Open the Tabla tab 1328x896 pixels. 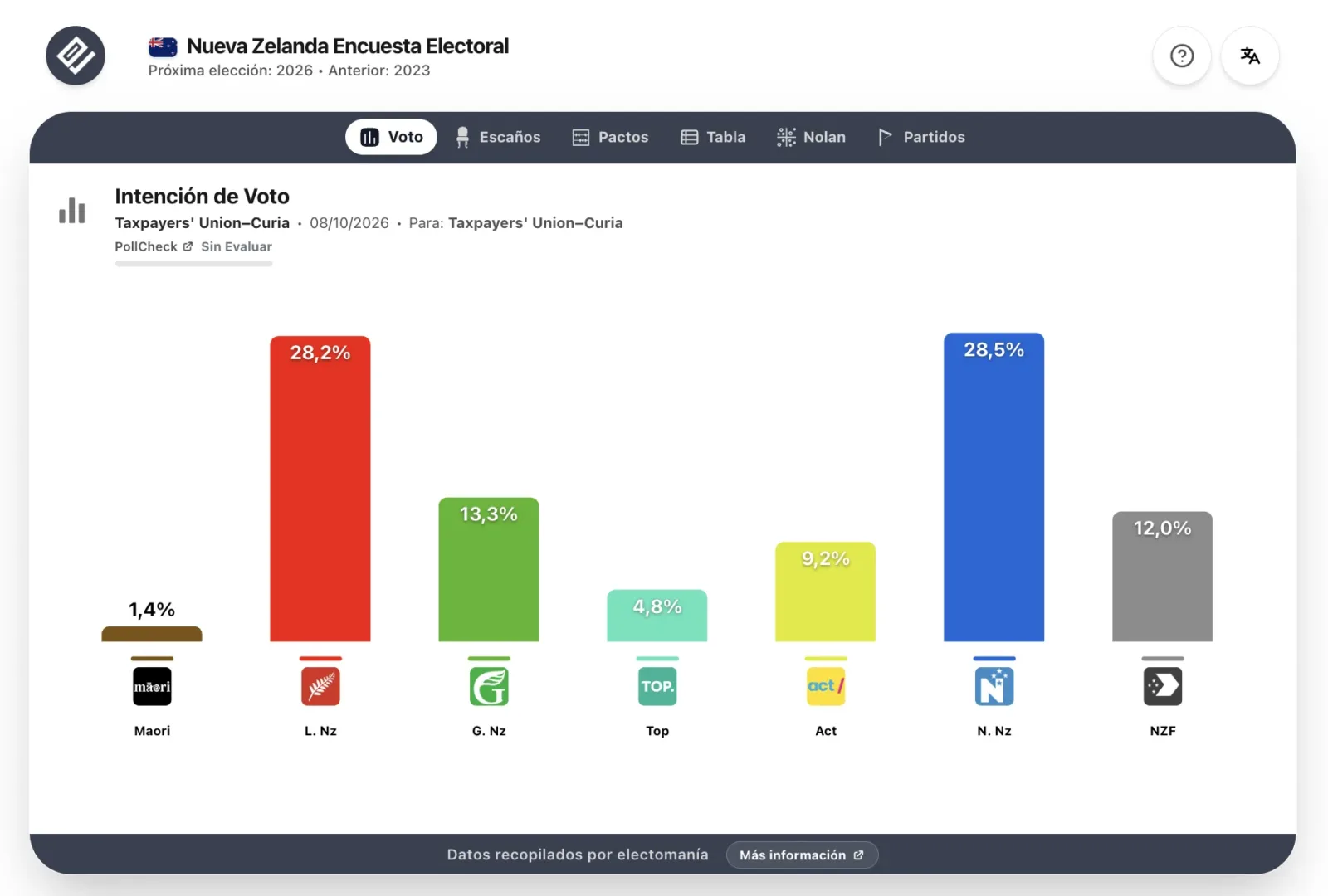click(713, 137)
